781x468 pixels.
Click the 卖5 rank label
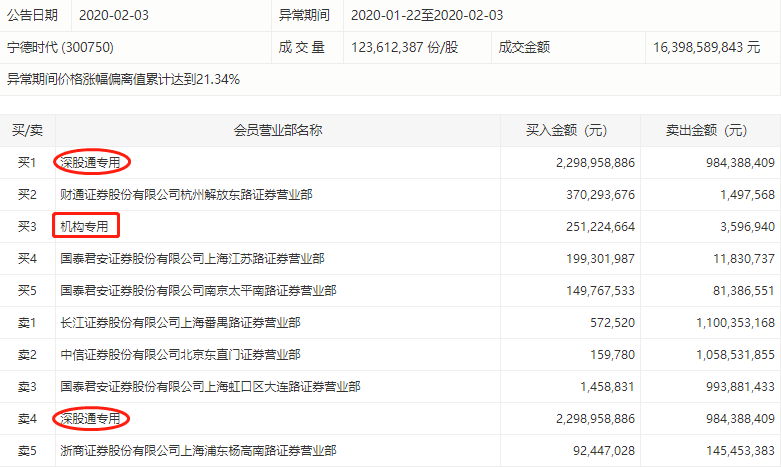(27, 451)
